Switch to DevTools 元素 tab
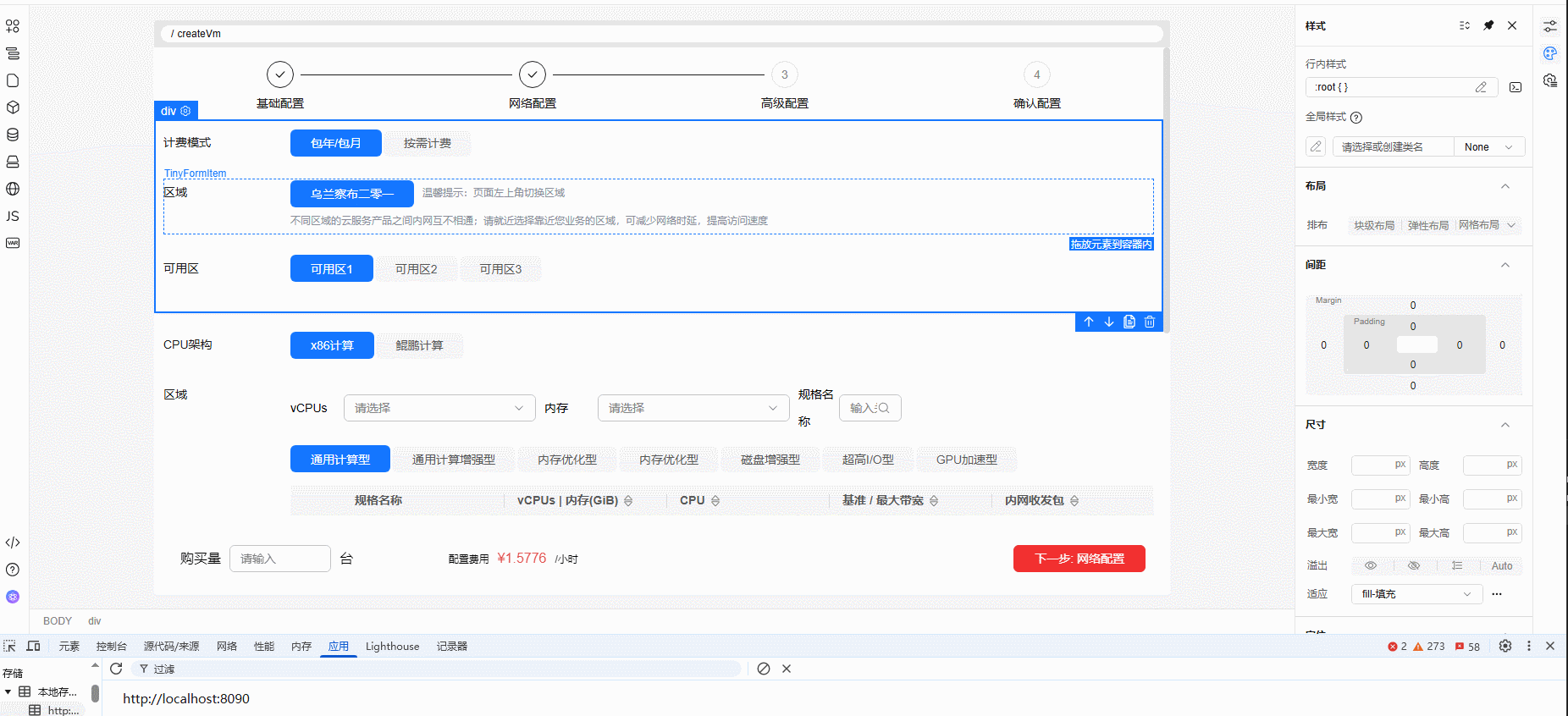 point(69,646)
